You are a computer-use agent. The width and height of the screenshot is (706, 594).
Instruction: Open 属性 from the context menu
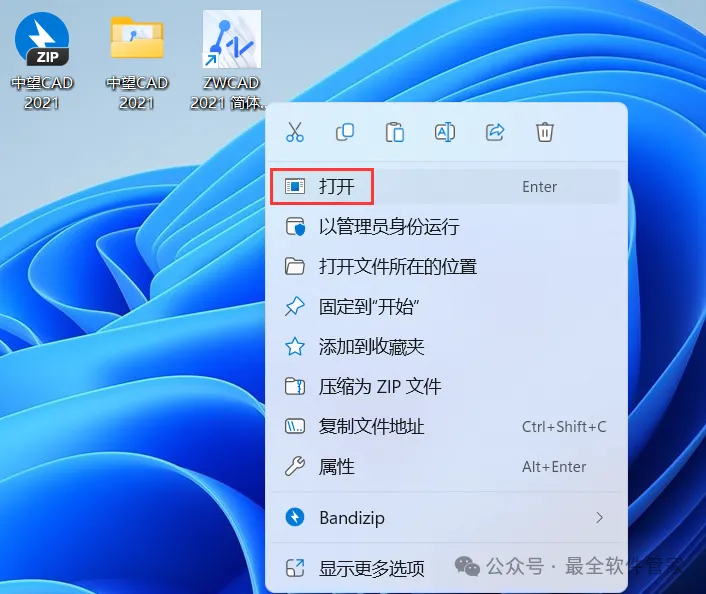point(445,467)
